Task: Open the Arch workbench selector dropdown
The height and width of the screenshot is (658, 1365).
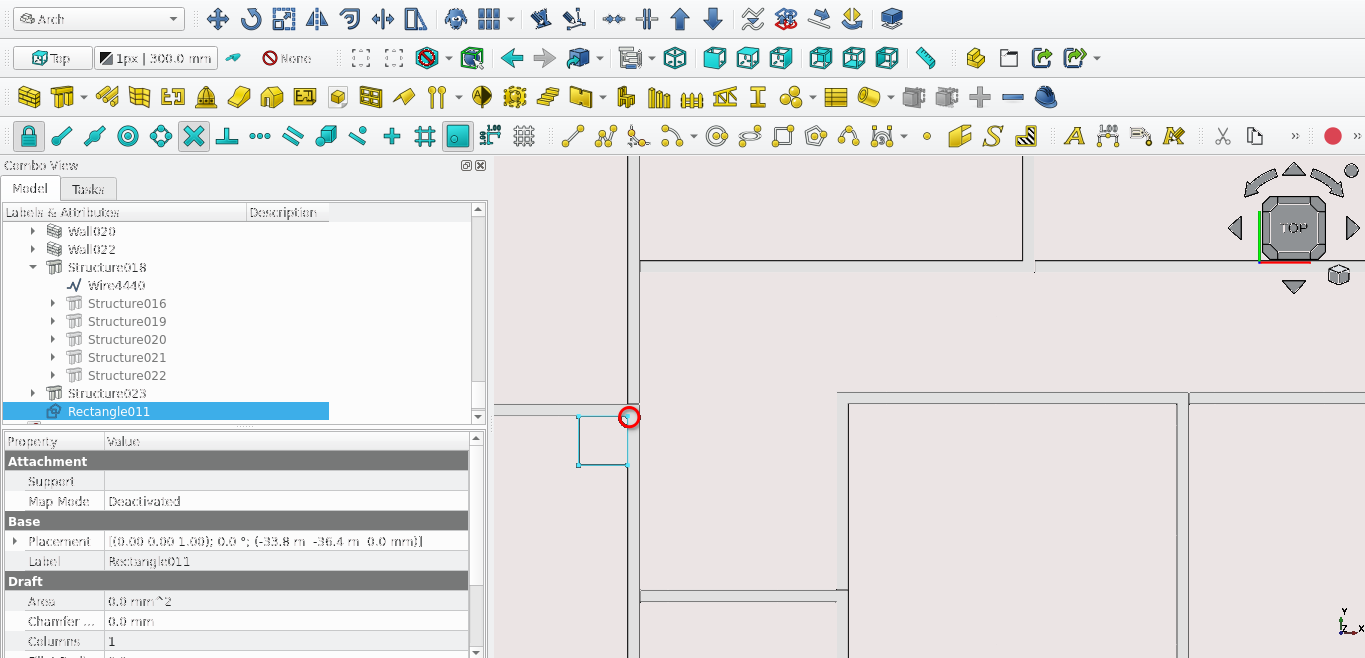Action: (100, 19)
